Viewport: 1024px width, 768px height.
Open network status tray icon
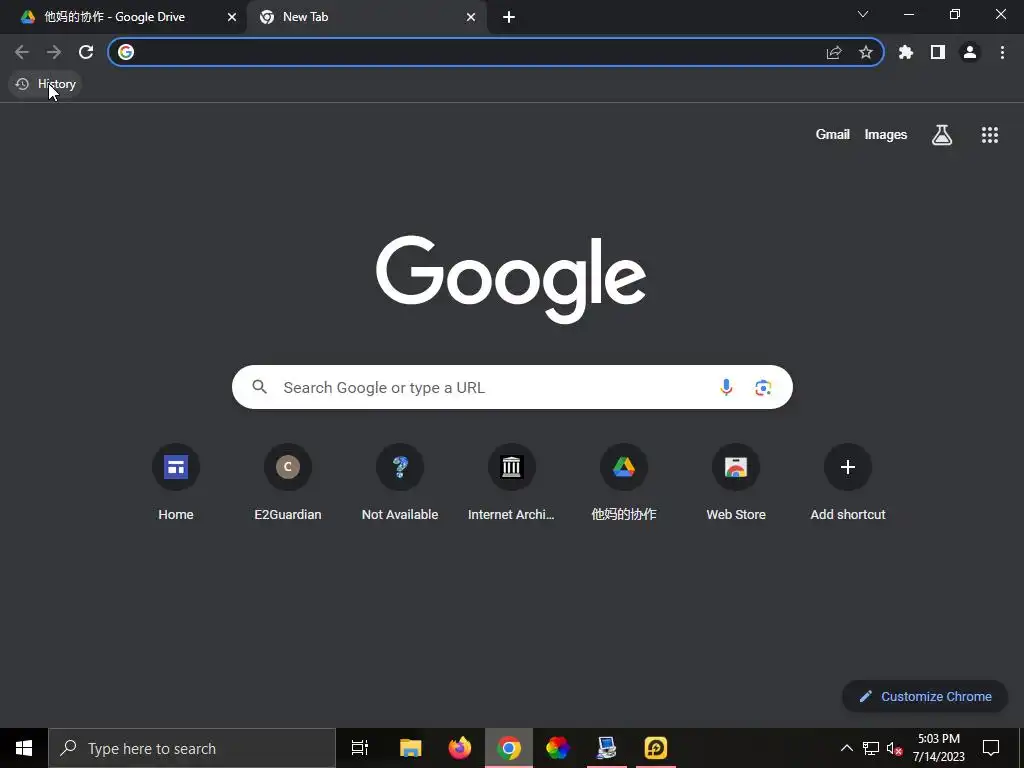(x=871, y=748)
